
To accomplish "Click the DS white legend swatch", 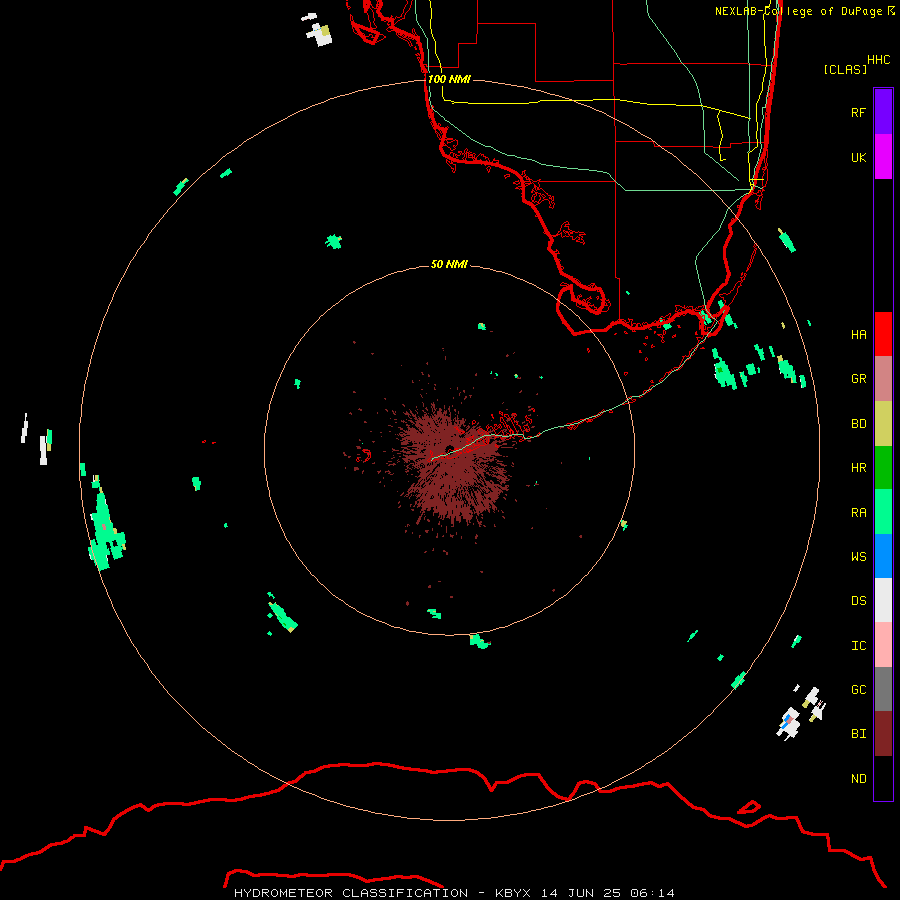I will (883, 600).
